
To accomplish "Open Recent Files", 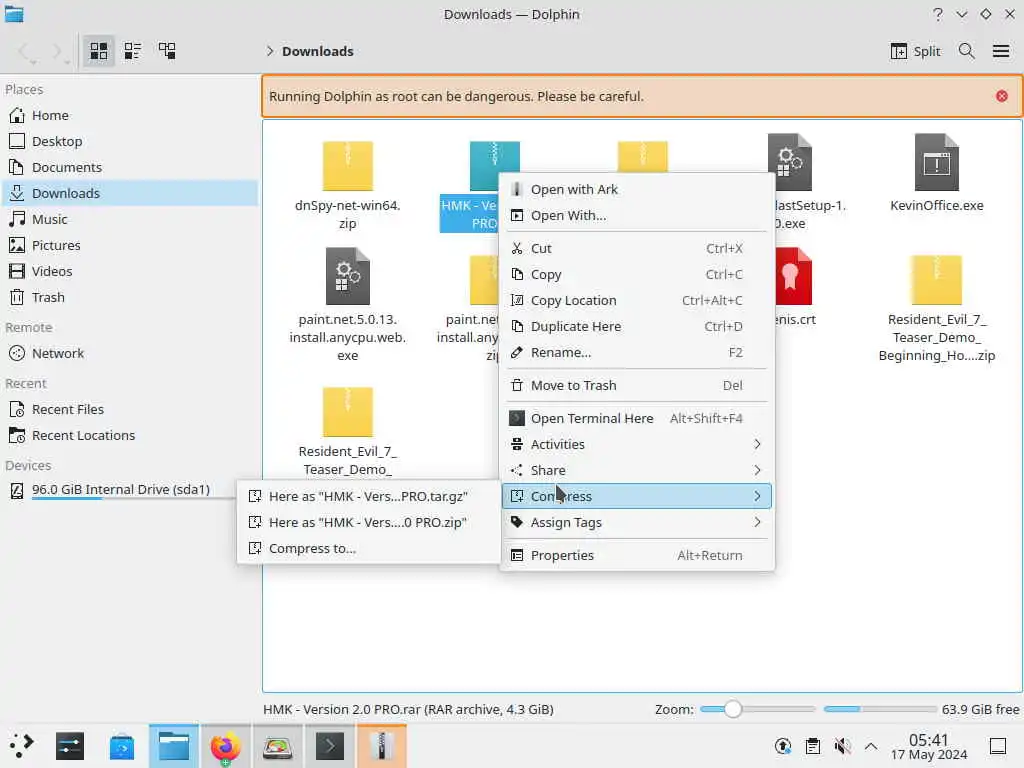I will point(129,409).
